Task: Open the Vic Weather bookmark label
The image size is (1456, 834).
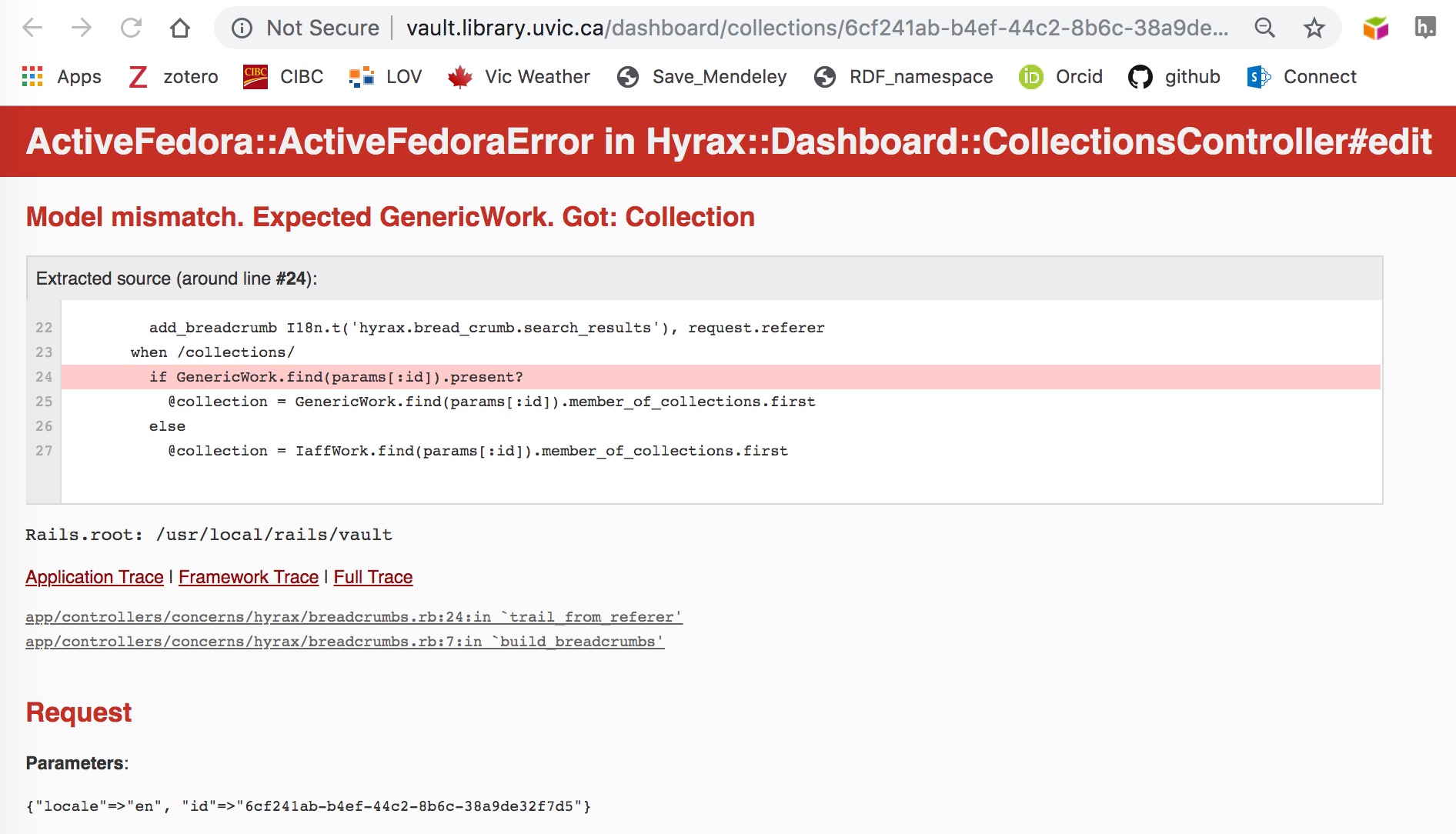Action: [537, 77]
